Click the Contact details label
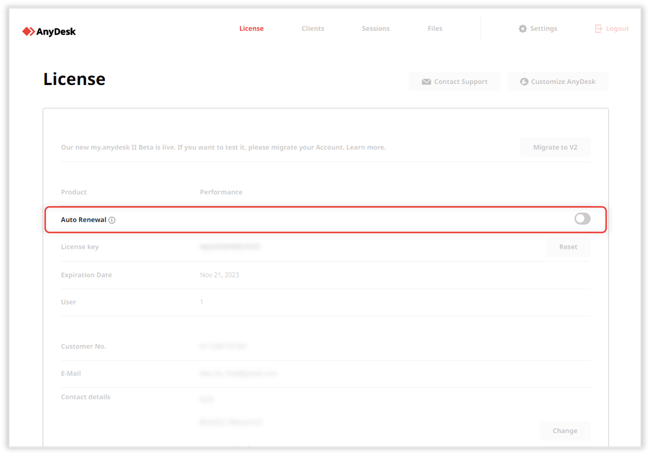The height and width of the screenshot is (455, 650). point(85,397)
